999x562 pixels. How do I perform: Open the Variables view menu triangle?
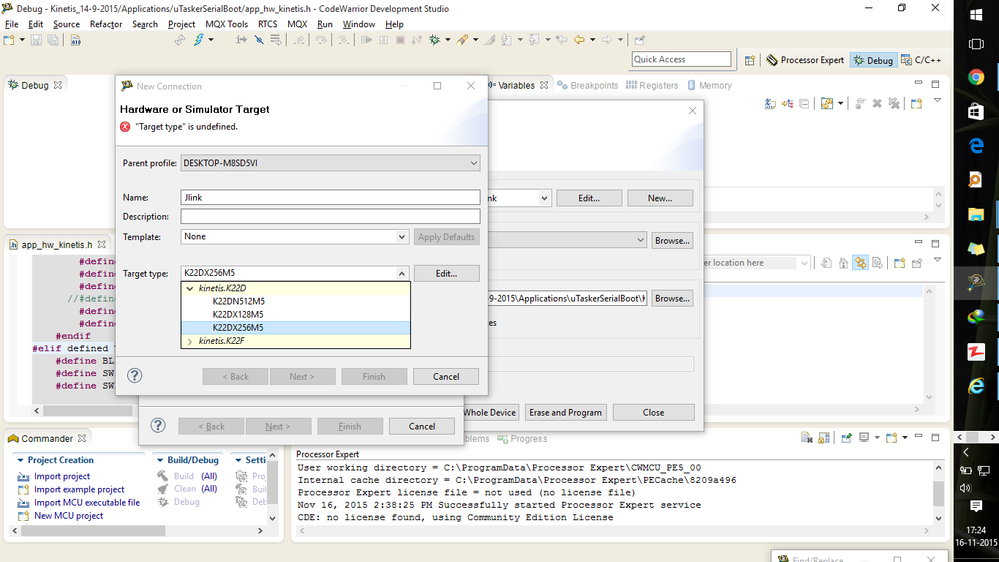[937, 101]
